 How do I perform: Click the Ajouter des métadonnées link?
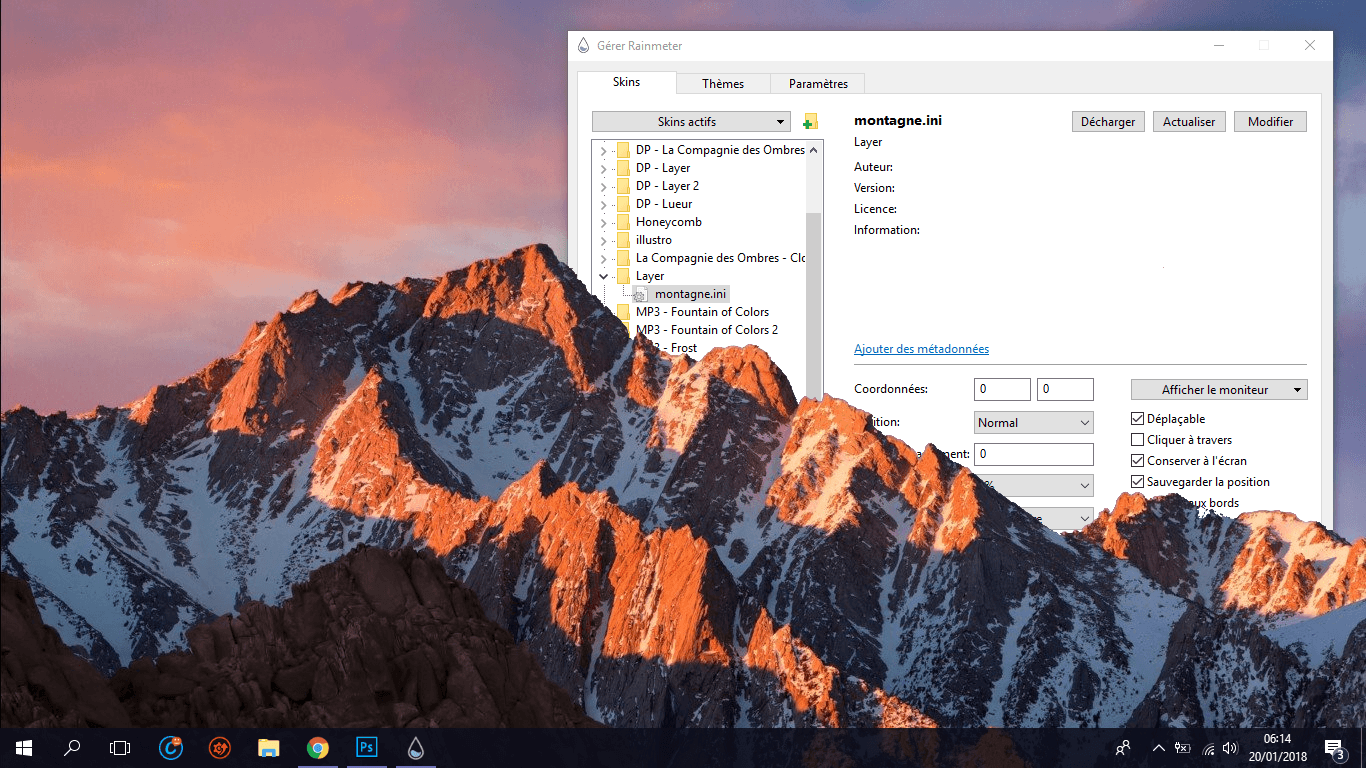[x=921, y=349]
